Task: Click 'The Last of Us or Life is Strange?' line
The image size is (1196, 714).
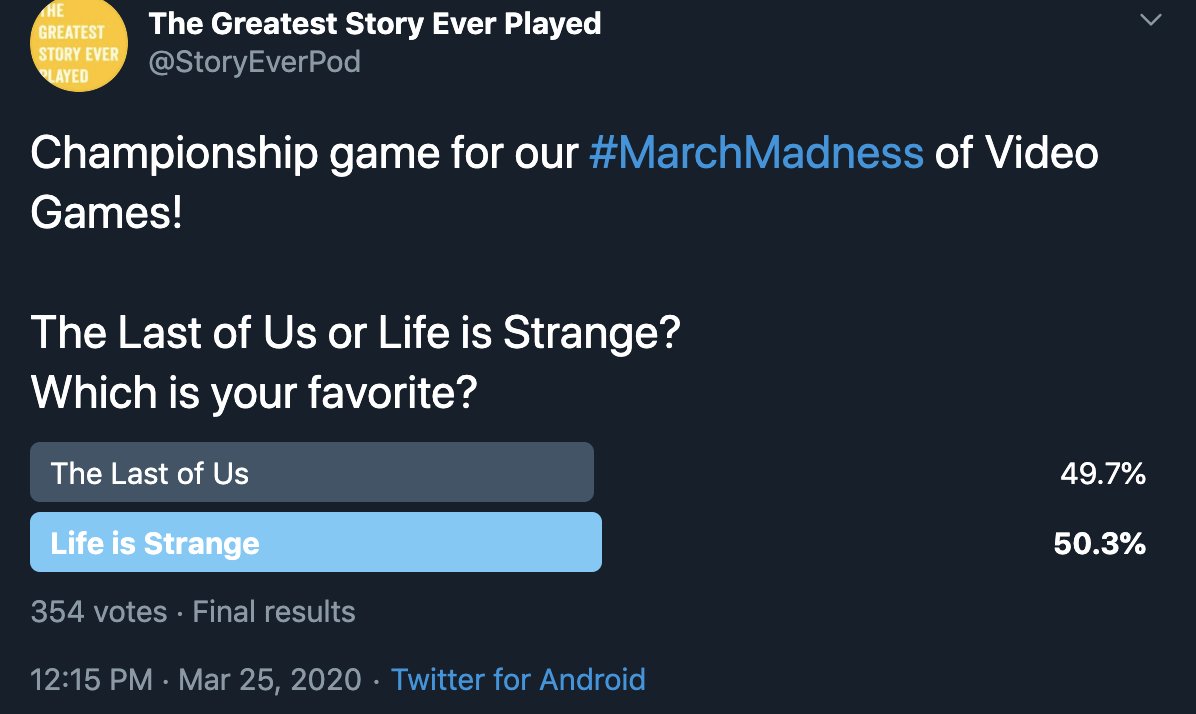Action: [x=355, y=333]
